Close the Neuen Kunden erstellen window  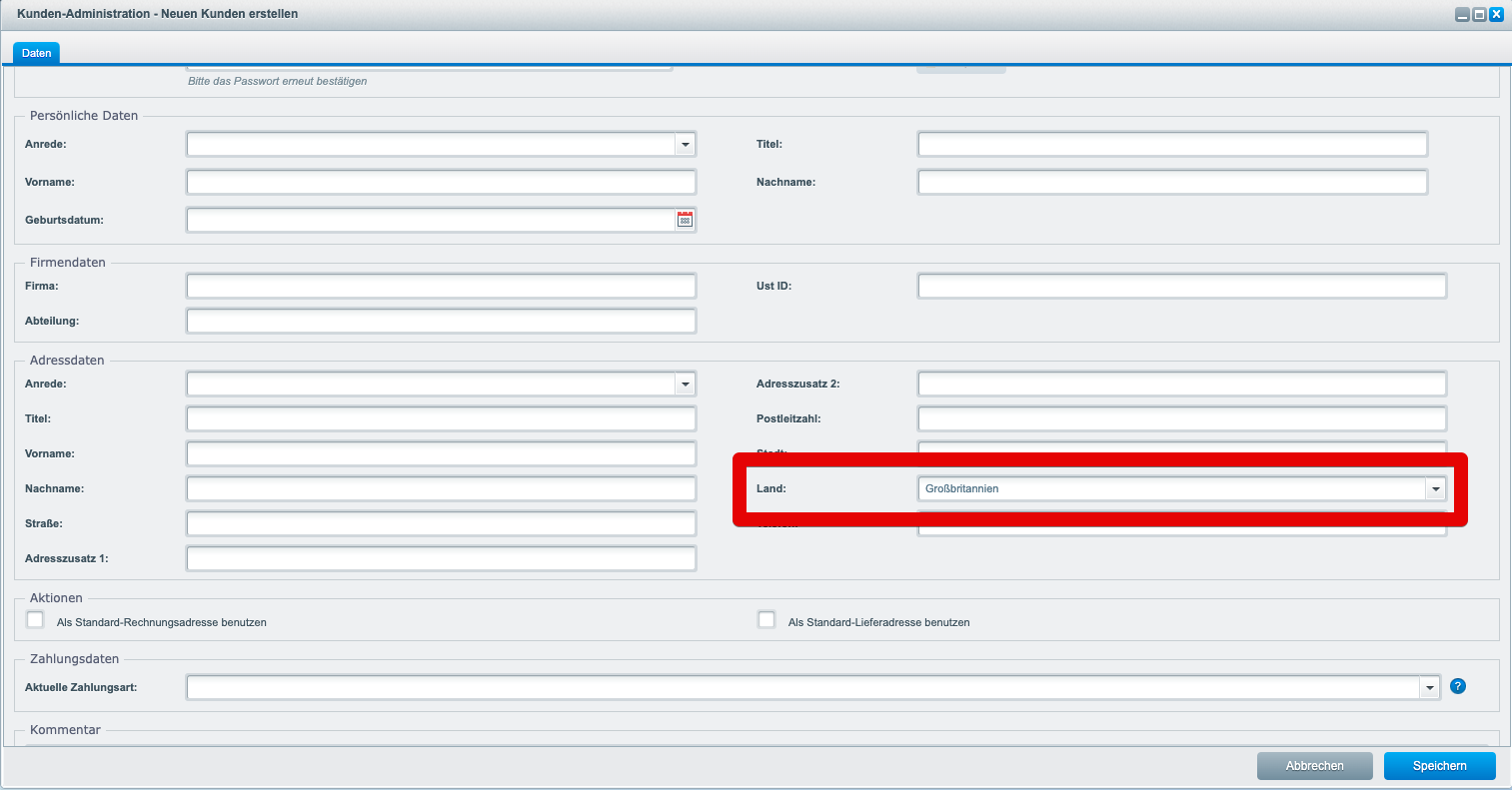[x=1496, y=14]
